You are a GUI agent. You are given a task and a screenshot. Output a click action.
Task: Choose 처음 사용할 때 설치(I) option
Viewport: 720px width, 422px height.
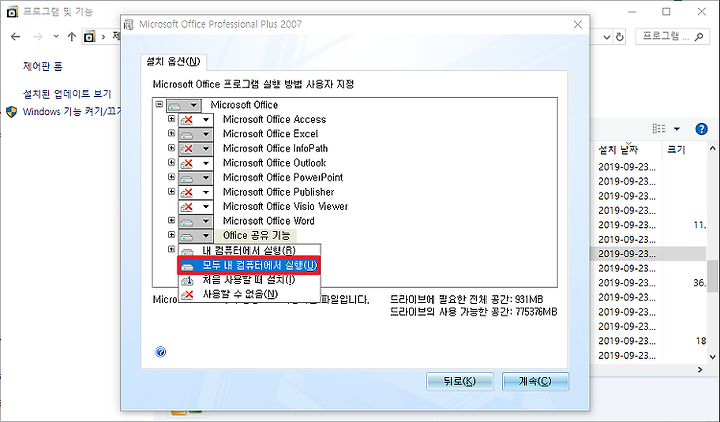249,280
